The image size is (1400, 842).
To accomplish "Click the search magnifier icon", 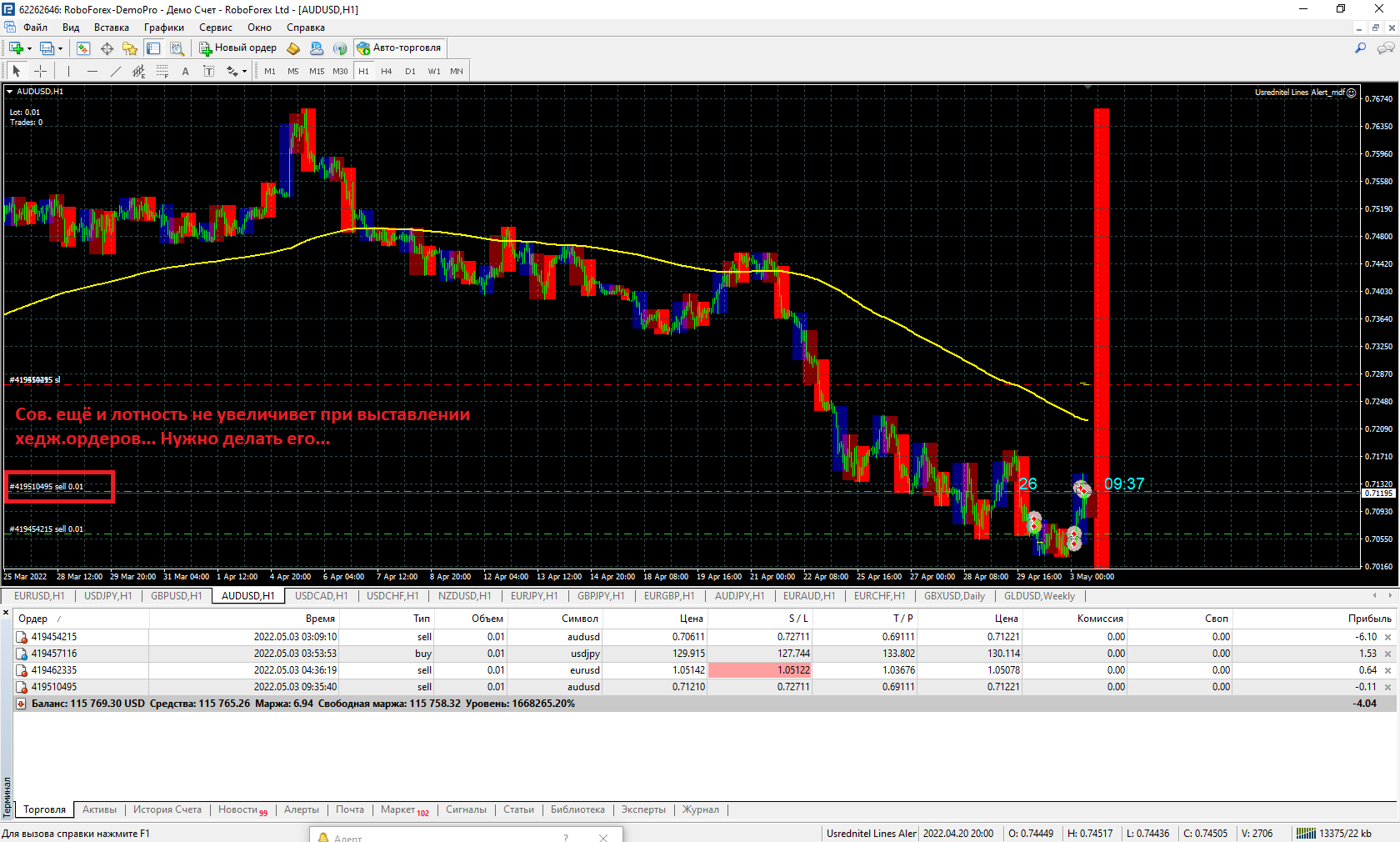I will (x=1361, y=48).
